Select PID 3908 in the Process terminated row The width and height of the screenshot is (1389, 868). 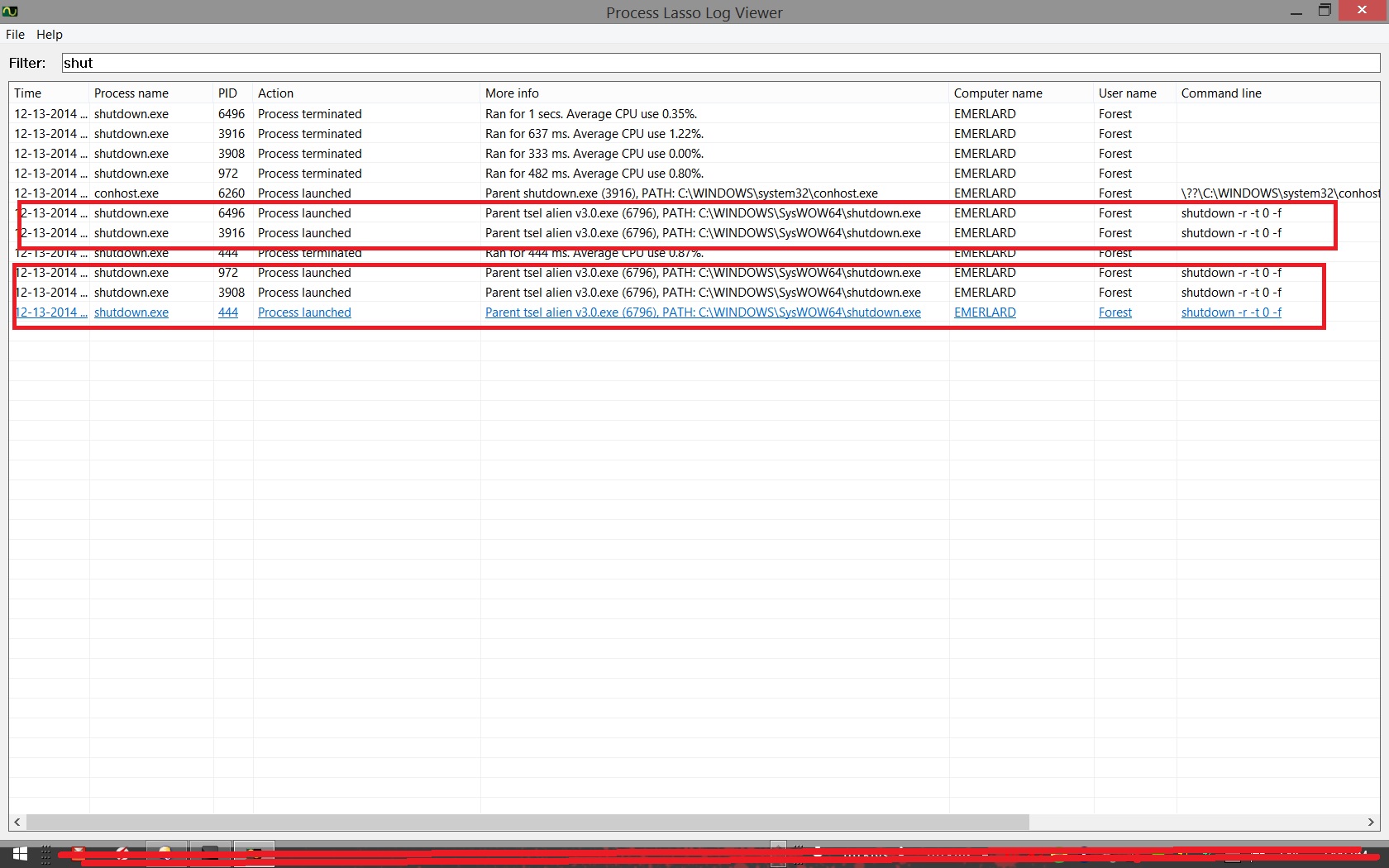tap(231, 154)
